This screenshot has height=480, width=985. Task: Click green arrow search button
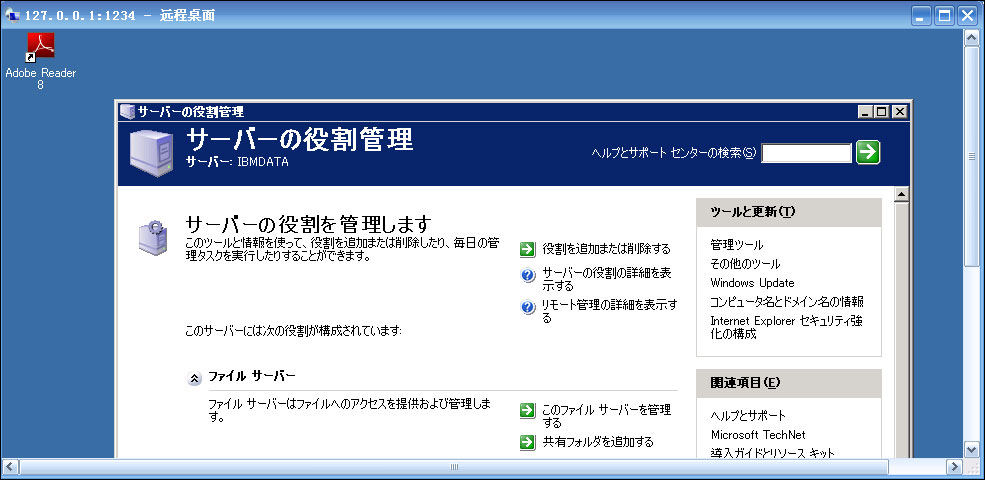[868, 152]
